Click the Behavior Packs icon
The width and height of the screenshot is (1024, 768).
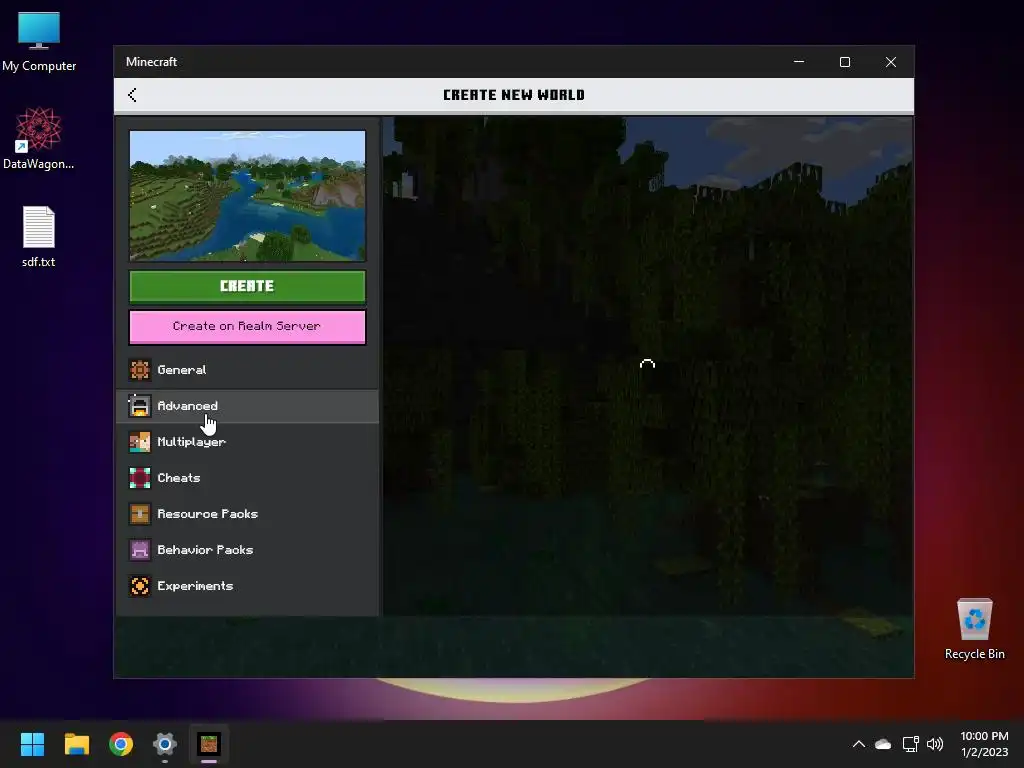click(x=139, y=550)
